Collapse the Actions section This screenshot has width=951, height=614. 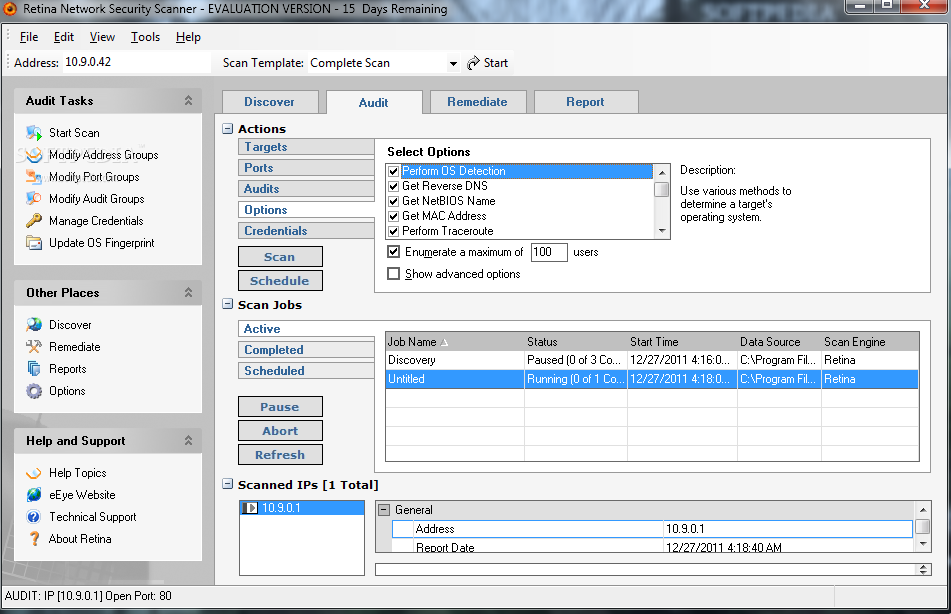227,129
